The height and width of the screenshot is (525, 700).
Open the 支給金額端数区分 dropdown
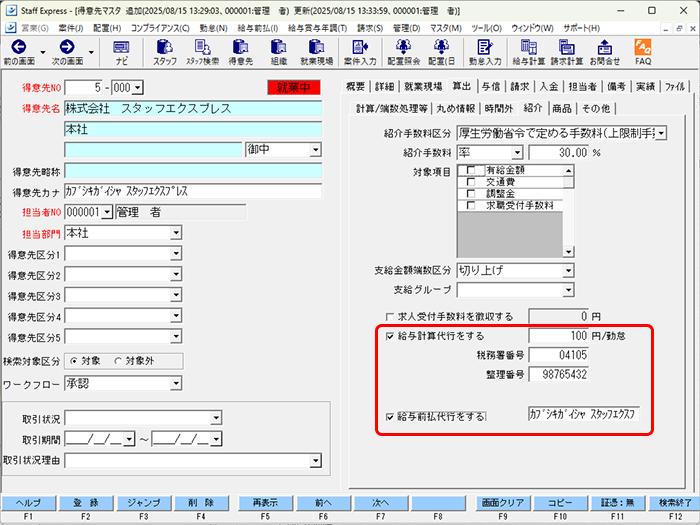click(568, 271)
